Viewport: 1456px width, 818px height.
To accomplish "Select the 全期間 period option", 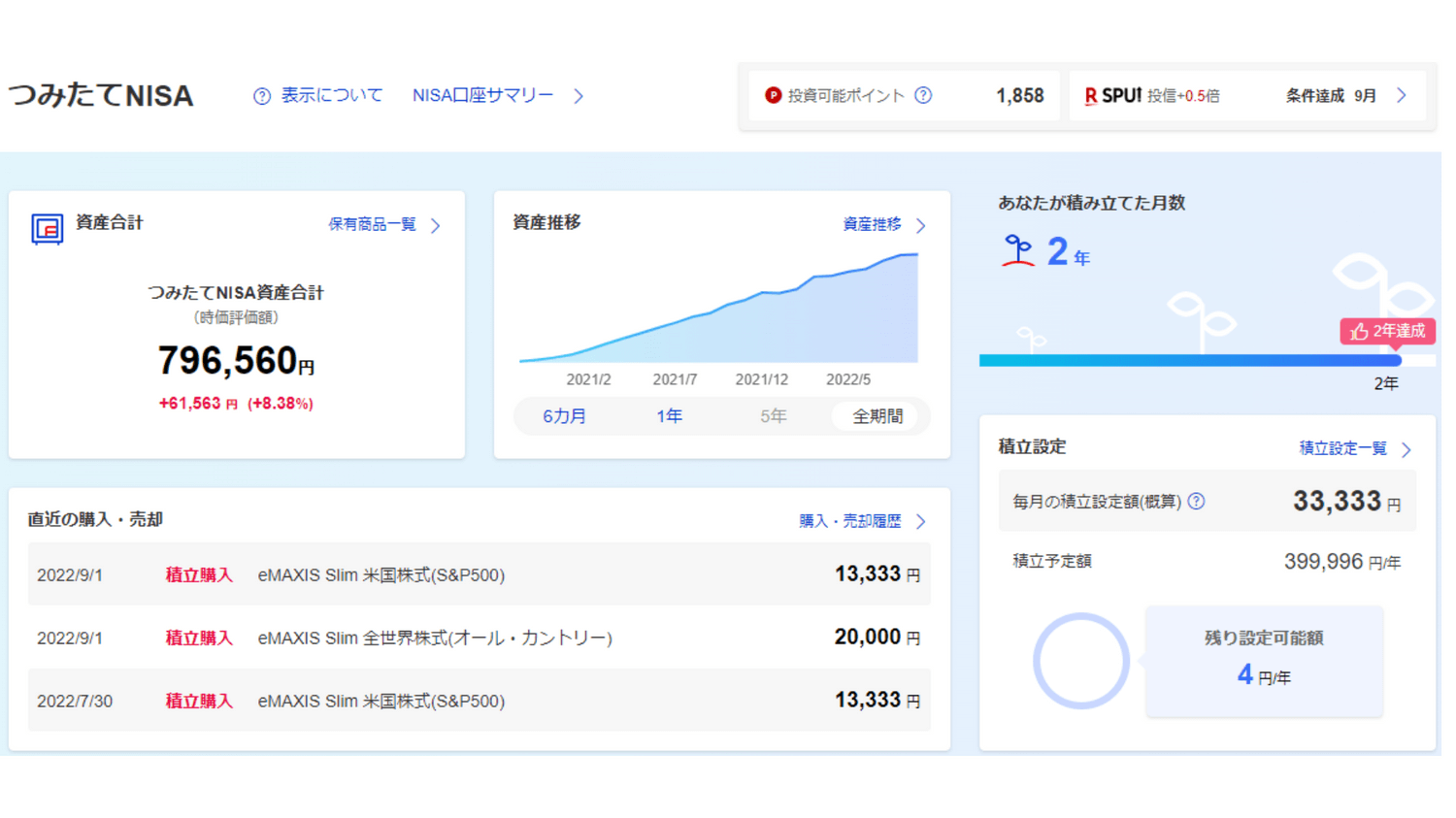I will (877, 416).
